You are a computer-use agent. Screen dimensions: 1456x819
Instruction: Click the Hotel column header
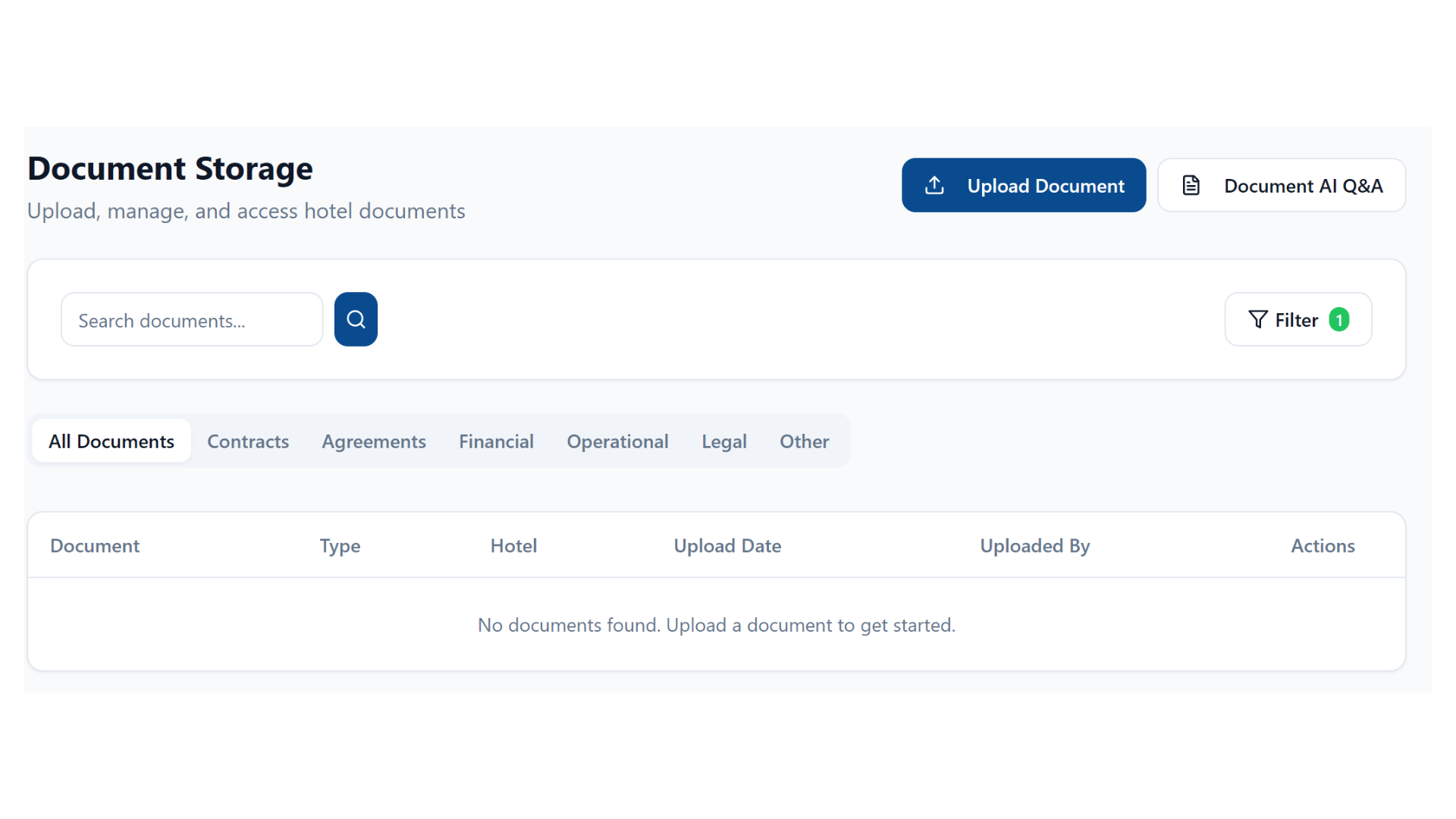[513, 546]
